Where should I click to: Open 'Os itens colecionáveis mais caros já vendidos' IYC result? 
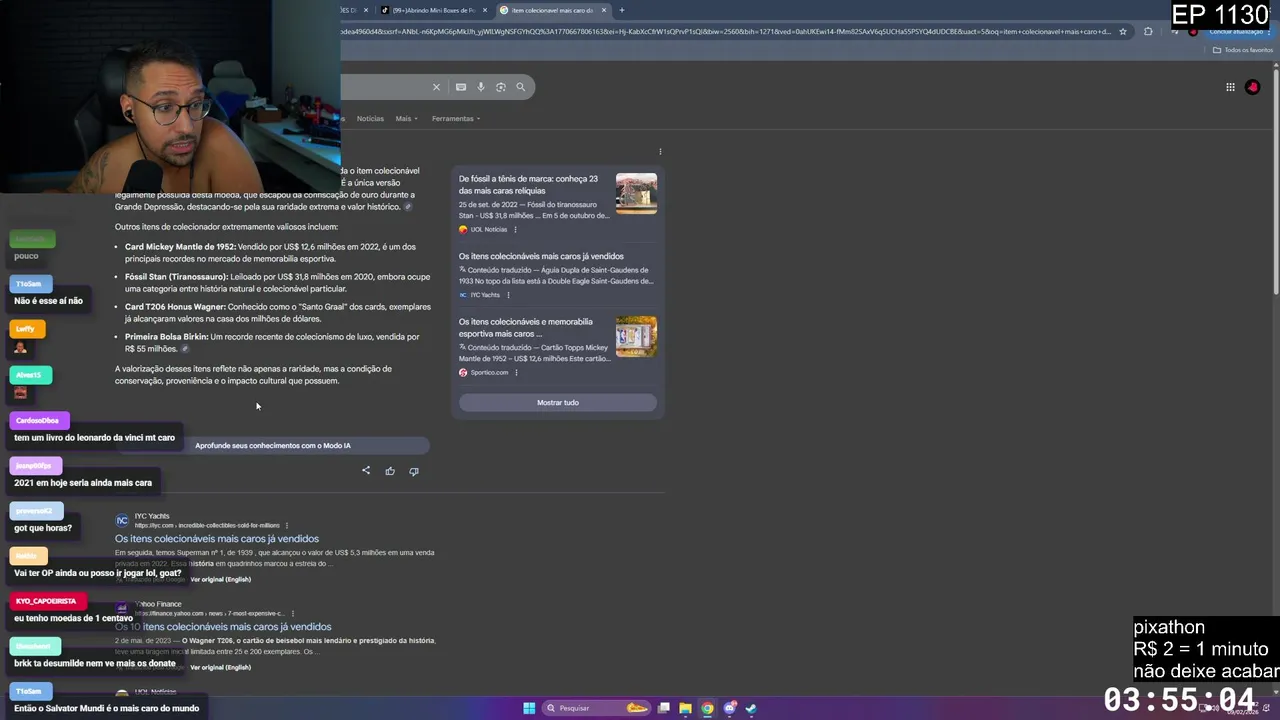pos(217,539)
